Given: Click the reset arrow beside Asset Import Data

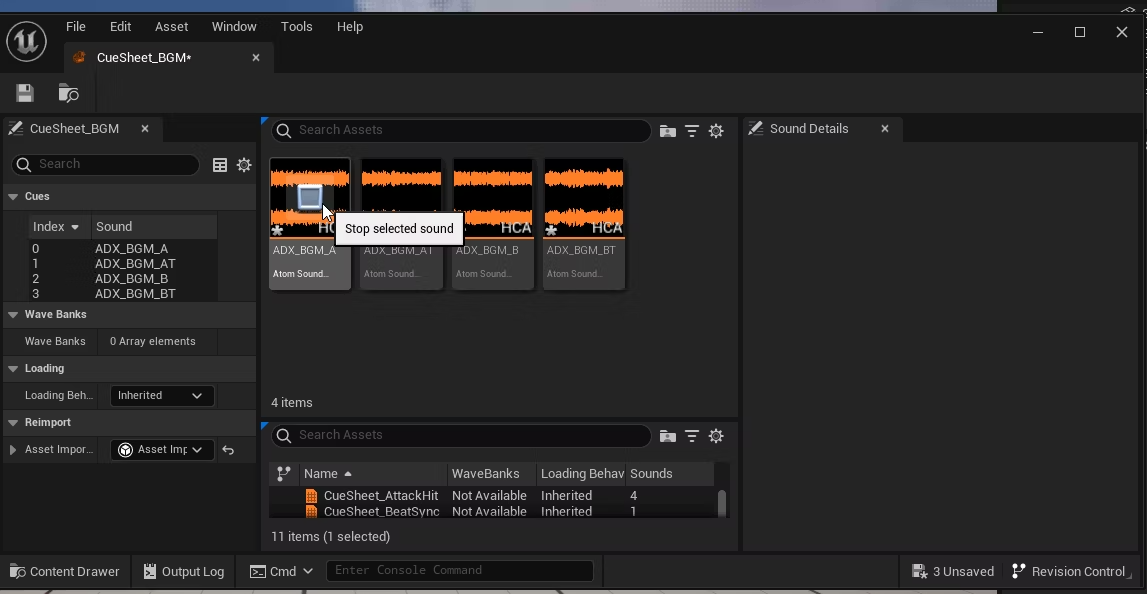Looking at the screenshot, I should 228,450.
